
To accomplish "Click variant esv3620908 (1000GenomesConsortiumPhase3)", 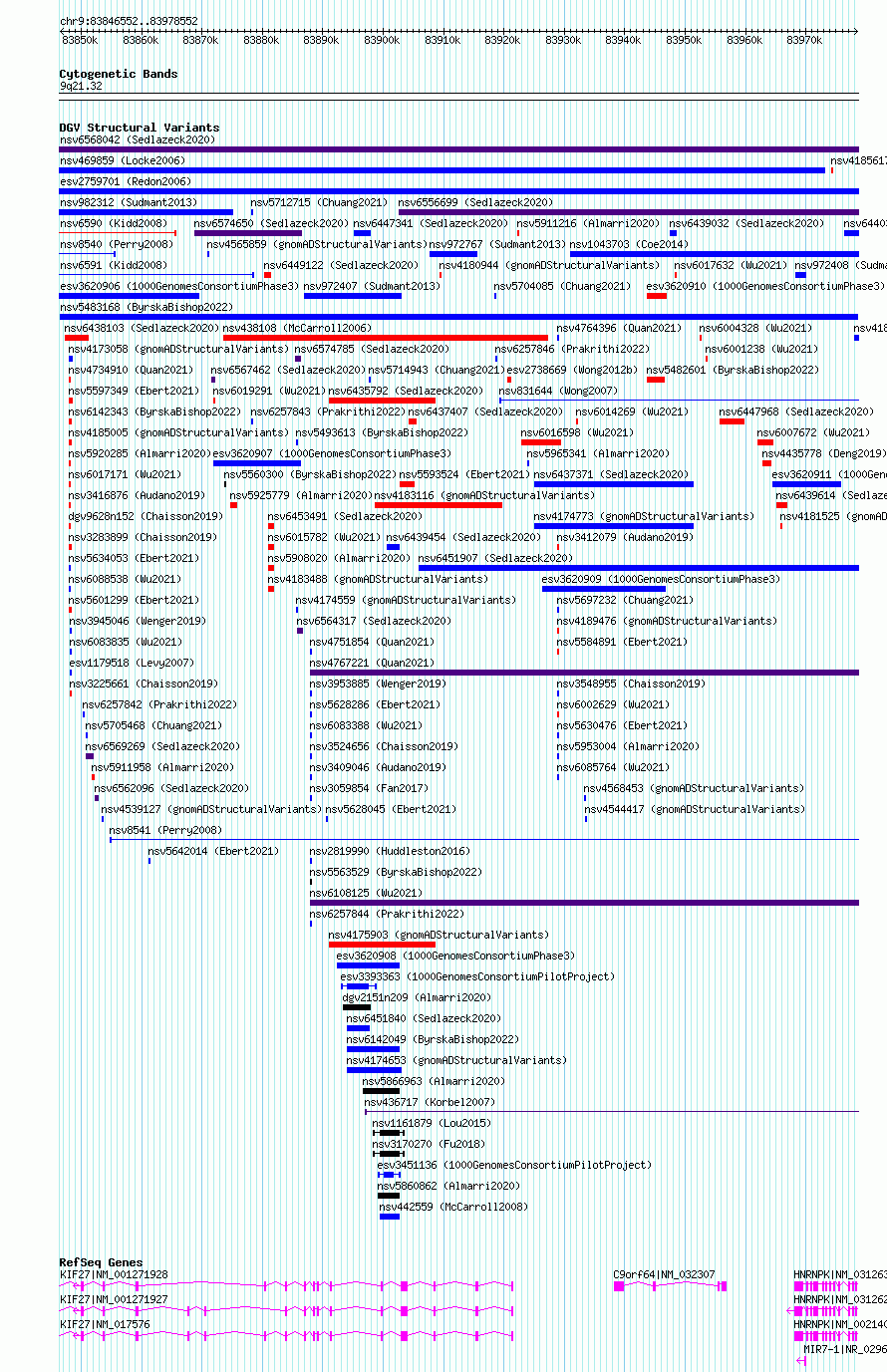I will pos(455,956).
